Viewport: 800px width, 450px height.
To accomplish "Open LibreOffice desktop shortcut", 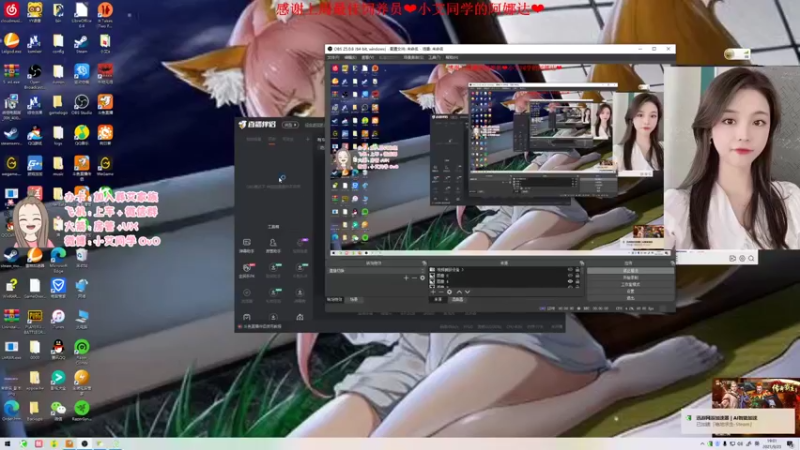I will (x=81, y=12).
